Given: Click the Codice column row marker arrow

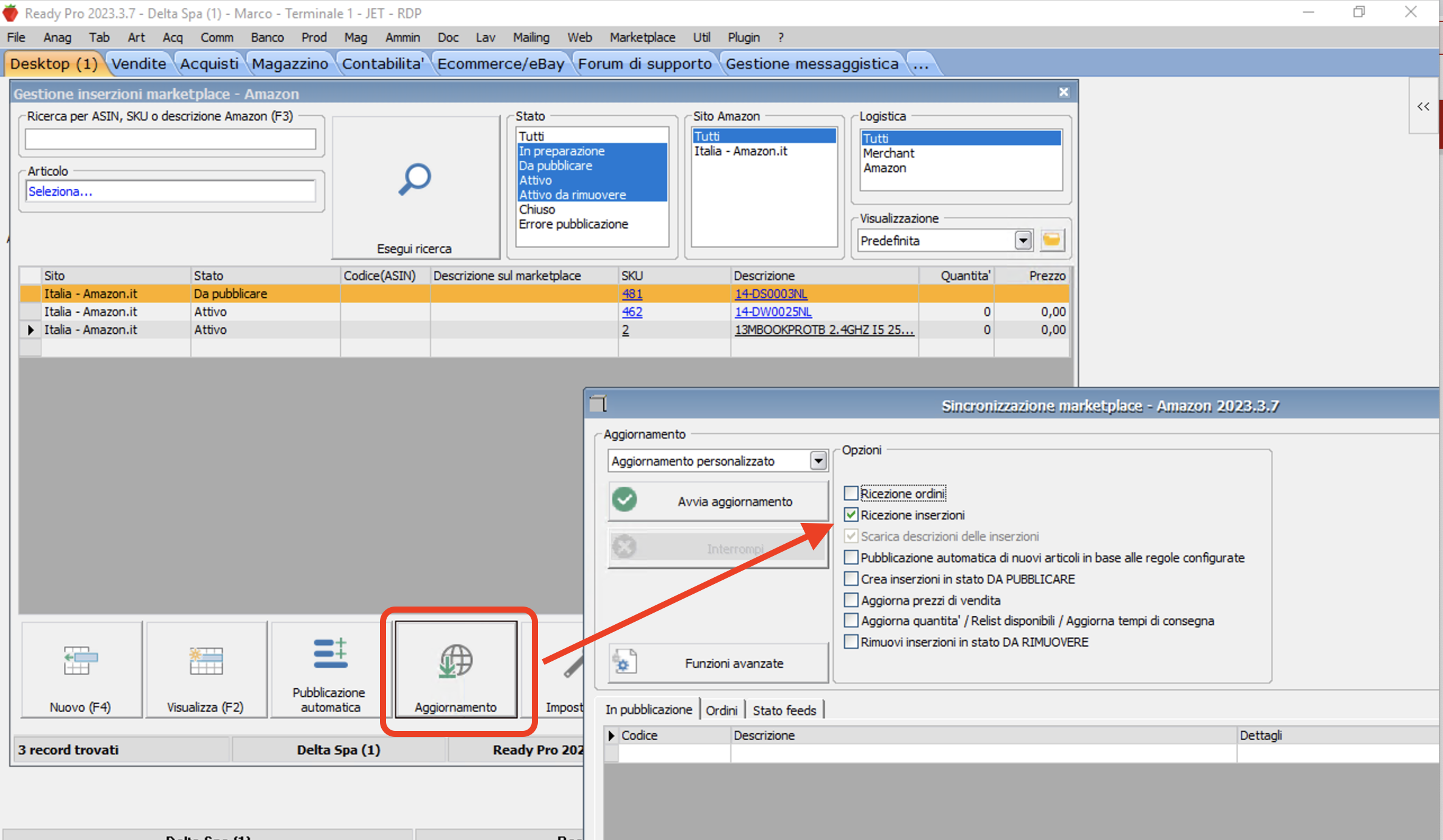Looking at the screenshot, I should click(x=611, y=735).
